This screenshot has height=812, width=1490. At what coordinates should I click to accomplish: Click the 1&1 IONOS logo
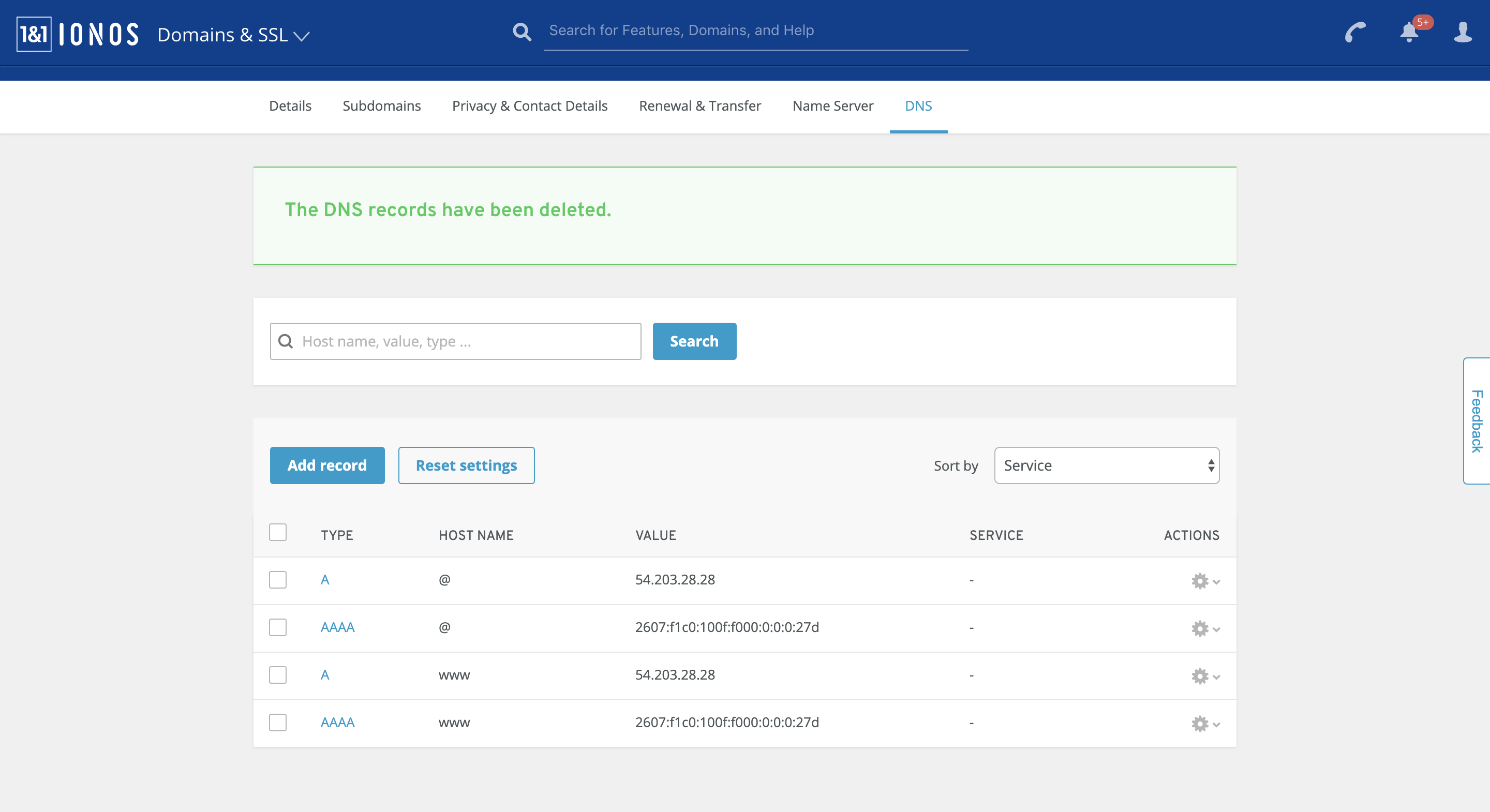[78, 34]
